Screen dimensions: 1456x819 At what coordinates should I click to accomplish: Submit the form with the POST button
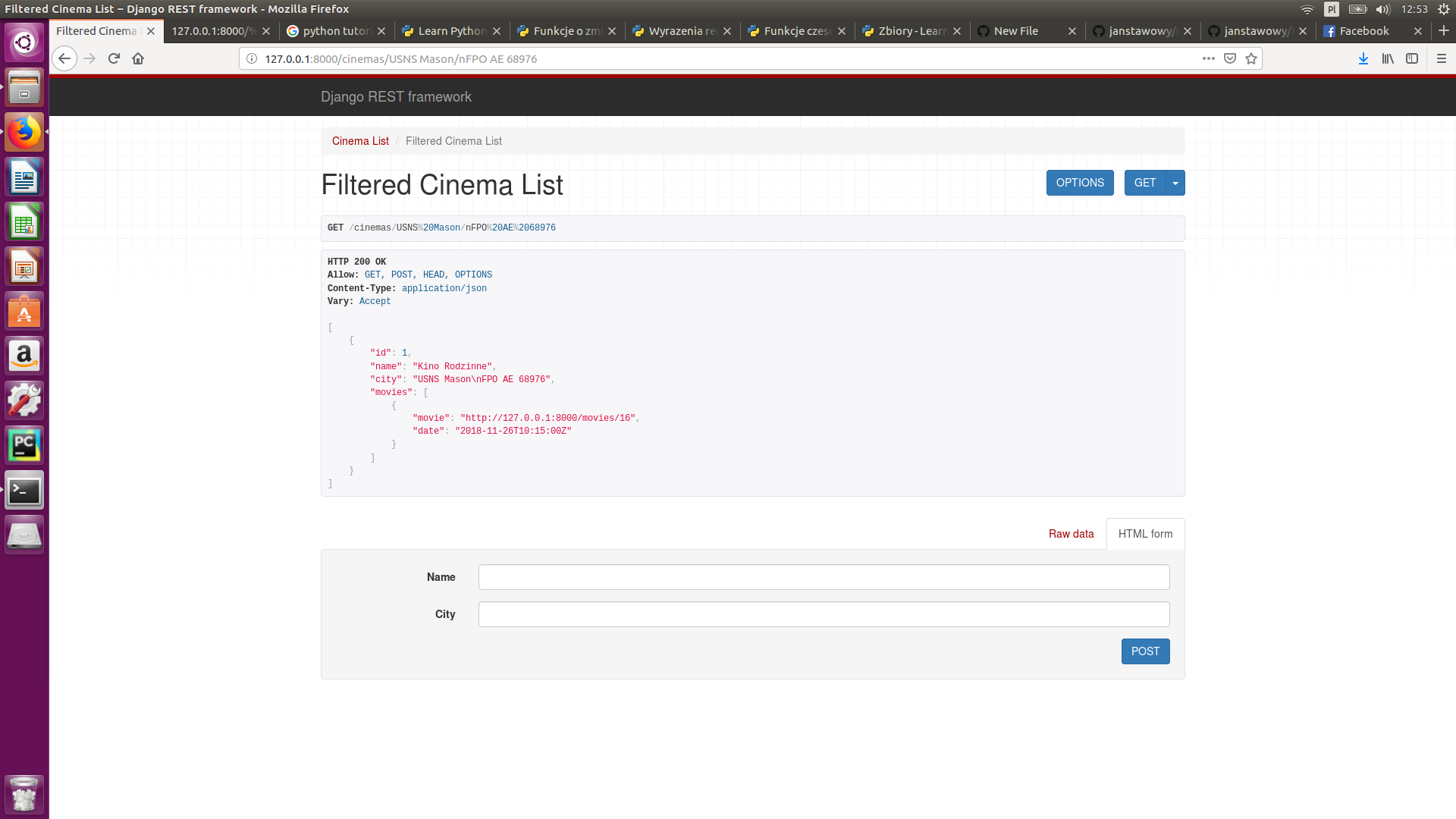click(1145, 651)
